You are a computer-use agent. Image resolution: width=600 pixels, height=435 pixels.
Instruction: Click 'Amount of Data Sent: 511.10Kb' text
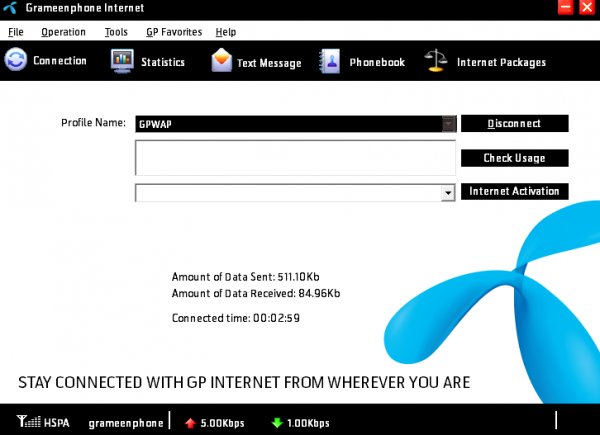pyautogui.click(x=245, y=277)
